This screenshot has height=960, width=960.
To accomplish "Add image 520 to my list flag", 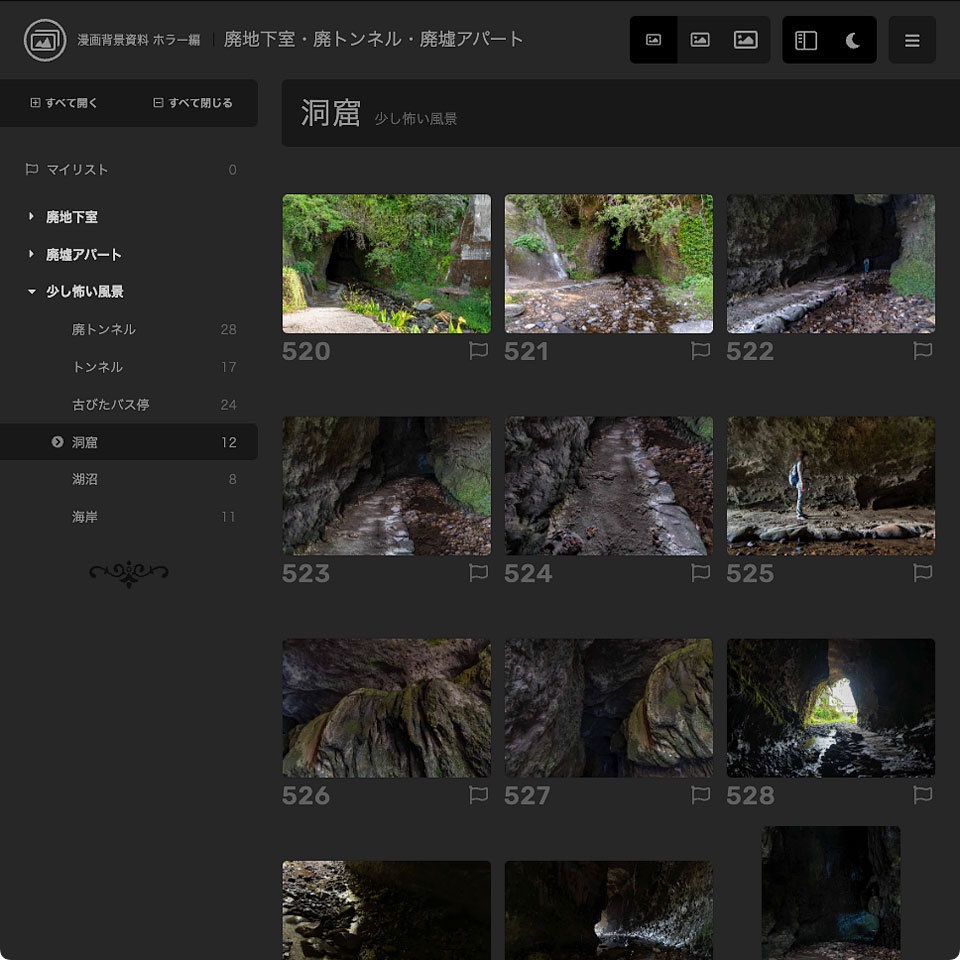I will point(478,351).
